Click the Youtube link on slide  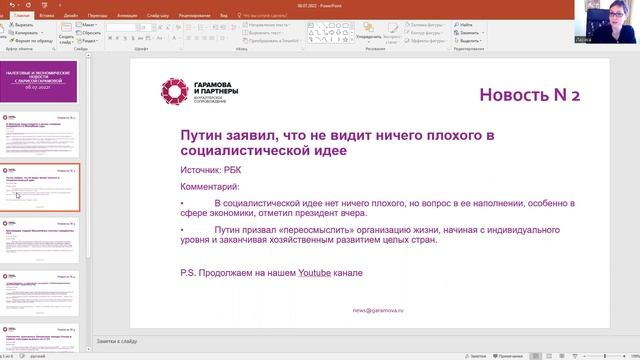click(x=314, y=273)
